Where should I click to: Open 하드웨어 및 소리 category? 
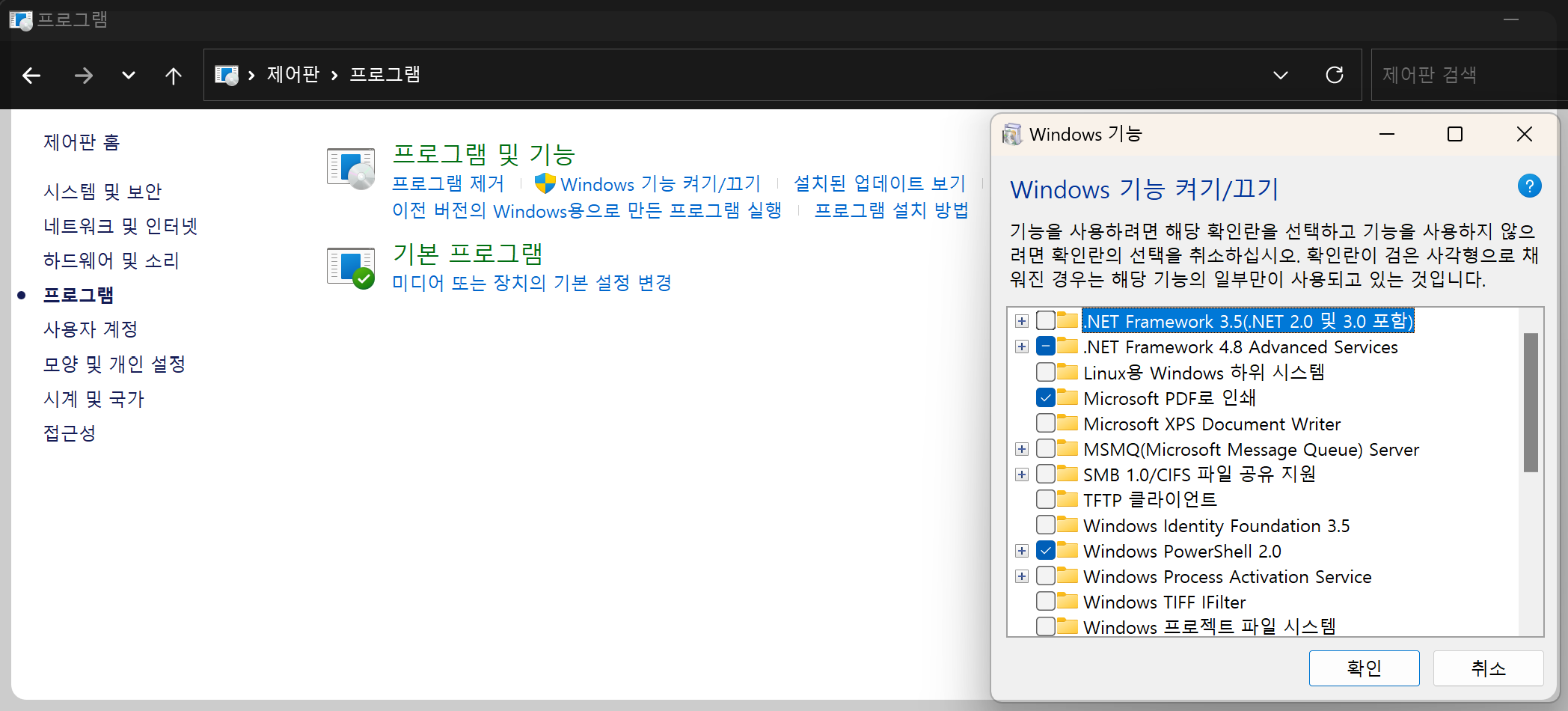pyautogui.click(x=111, y=260)
